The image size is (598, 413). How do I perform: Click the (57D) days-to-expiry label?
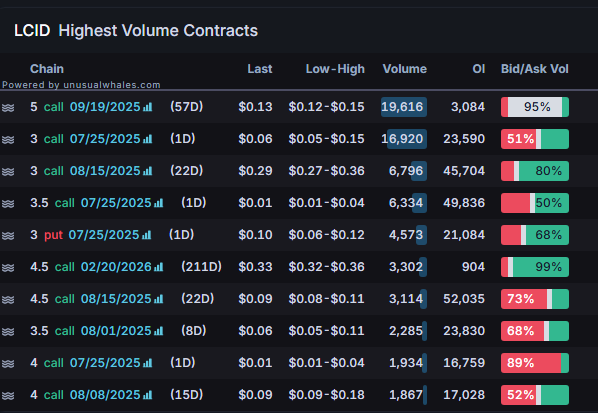186,107
